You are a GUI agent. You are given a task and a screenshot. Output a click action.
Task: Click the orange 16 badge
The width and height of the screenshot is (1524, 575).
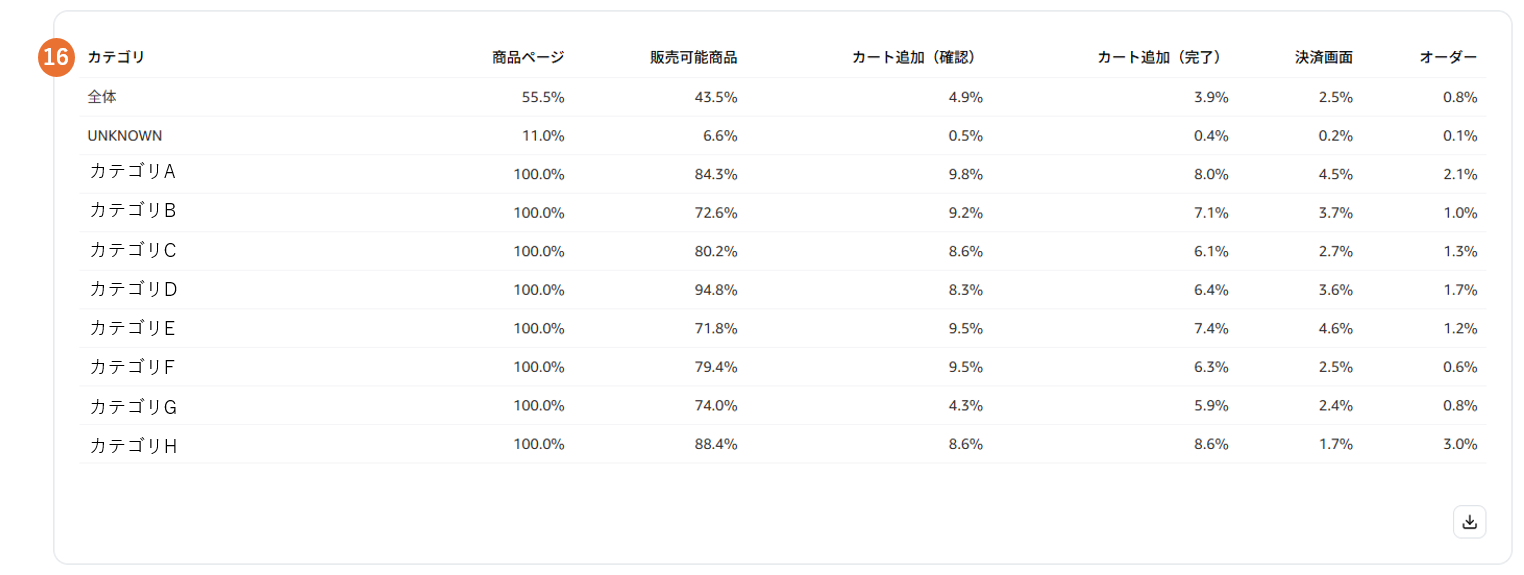click(56, 58)
